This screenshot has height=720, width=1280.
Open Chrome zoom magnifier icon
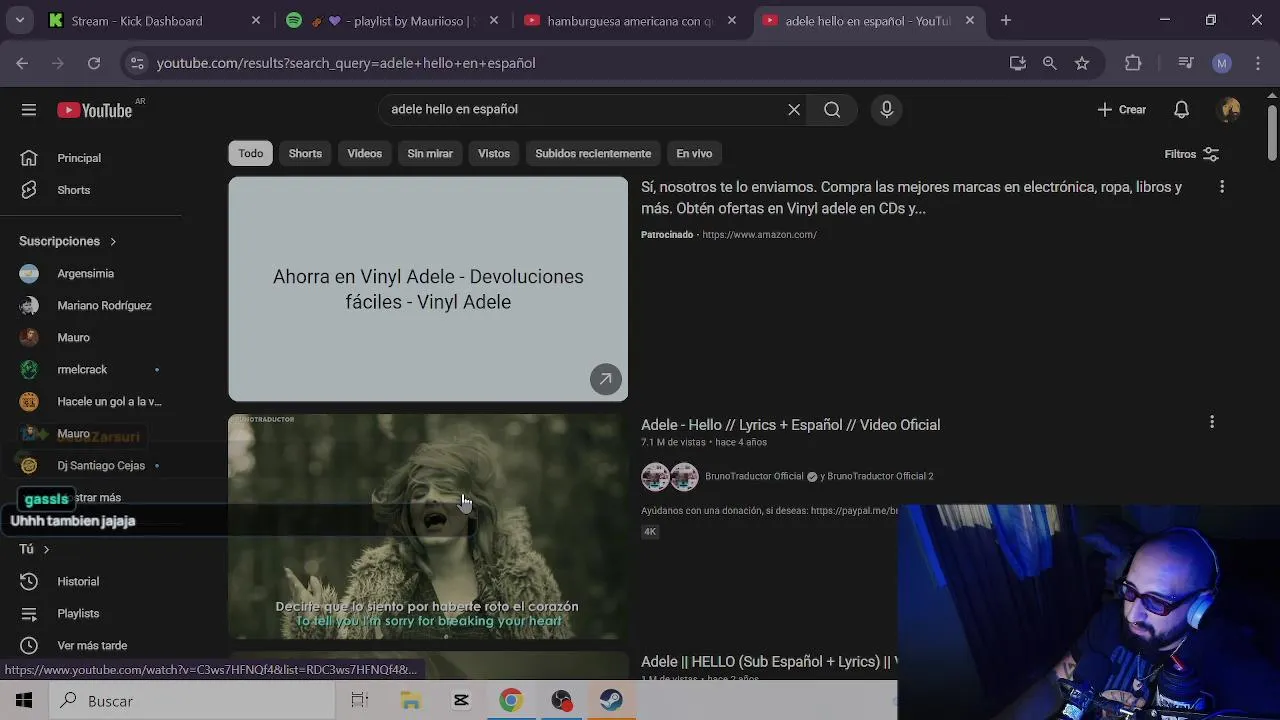[1049, 63]
